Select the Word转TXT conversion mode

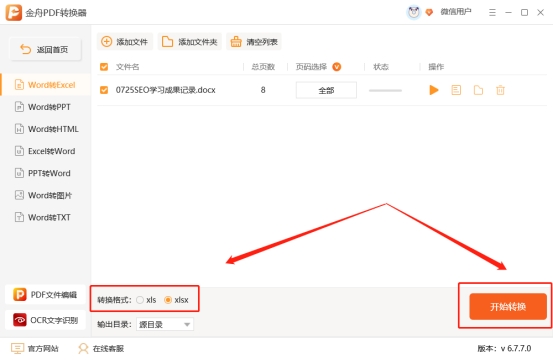(x=45, y=217)
